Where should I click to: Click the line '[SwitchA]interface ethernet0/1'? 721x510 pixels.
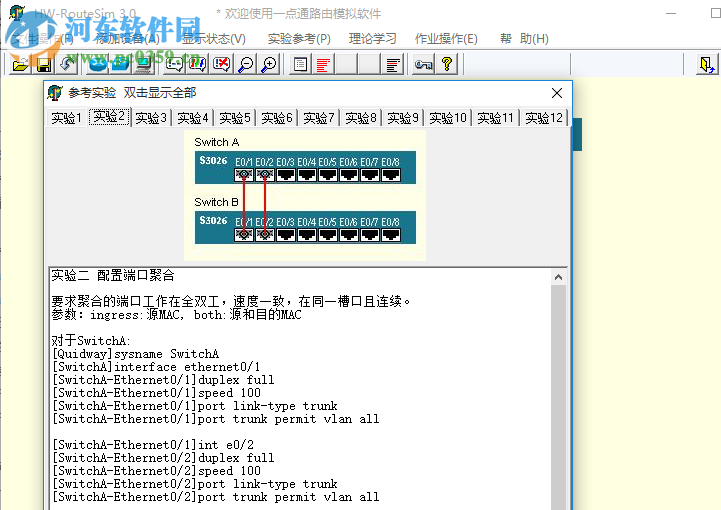click(156, 367)
